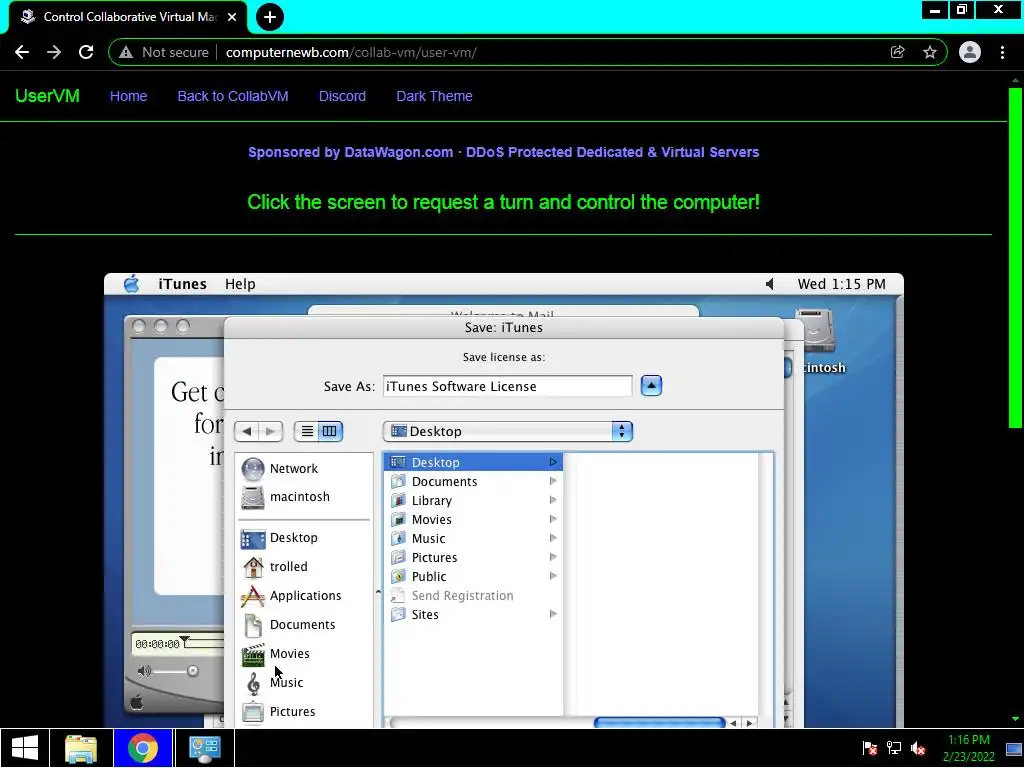Image resolution: width=1024 pixels, height=768 pixels.
Task: Click the iTunes playback time marker
Action: click(x=185, y=641)
